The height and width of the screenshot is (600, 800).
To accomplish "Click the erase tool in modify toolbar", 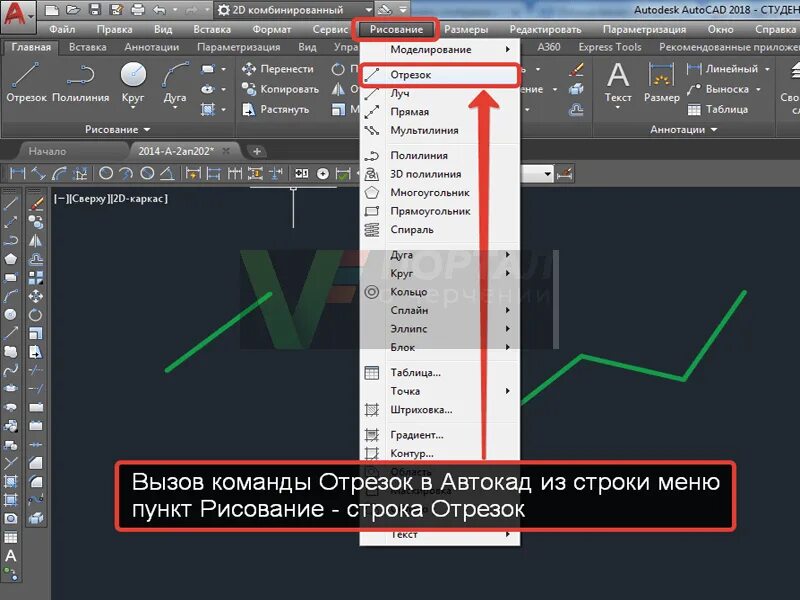I will pos(36,204).
